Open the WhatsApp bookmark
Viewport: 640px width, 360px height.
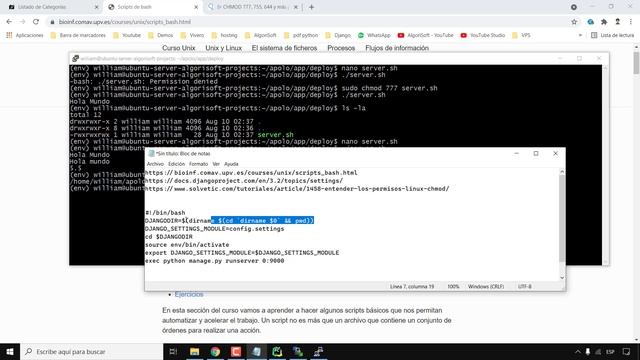374,35
